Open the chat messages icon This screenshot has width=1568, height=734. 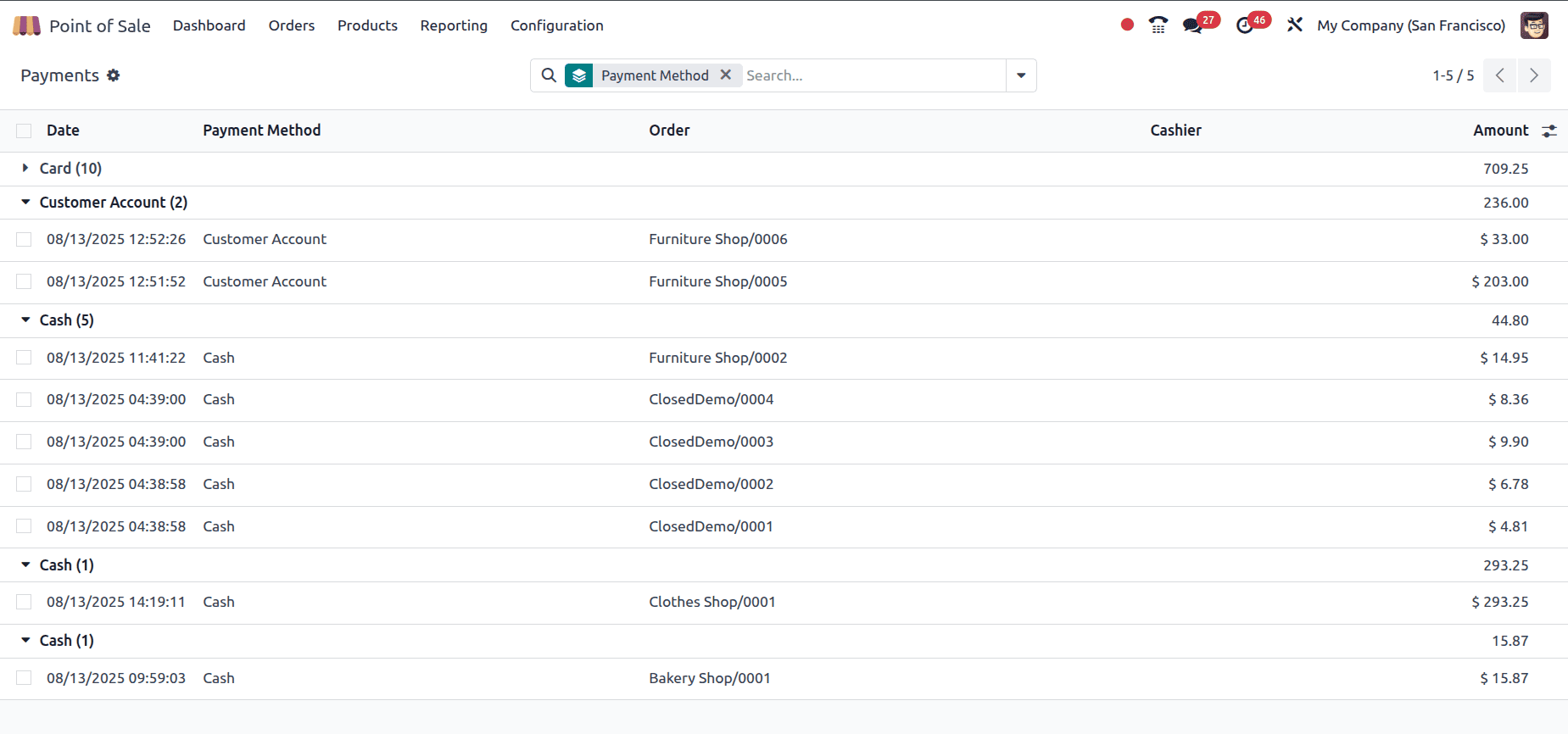pyautogui.click(x=1193, y=25)
